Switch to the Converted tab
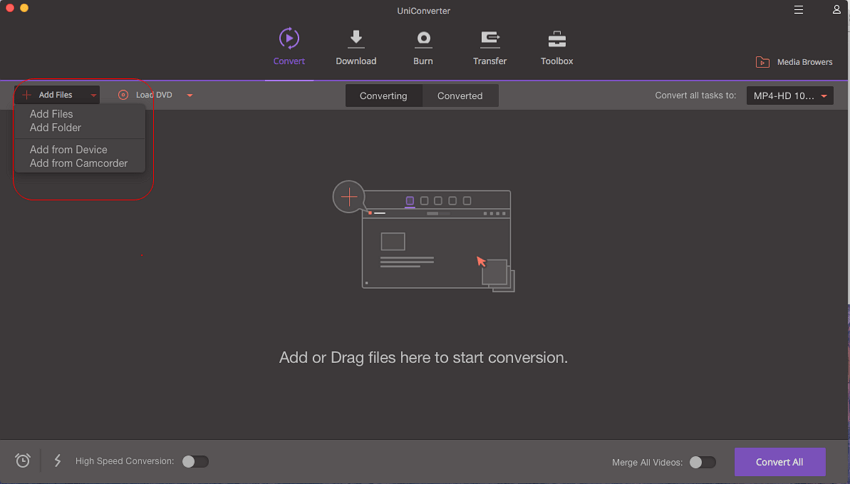This screenshot has width=850, height=484. [x=460, y=95]
